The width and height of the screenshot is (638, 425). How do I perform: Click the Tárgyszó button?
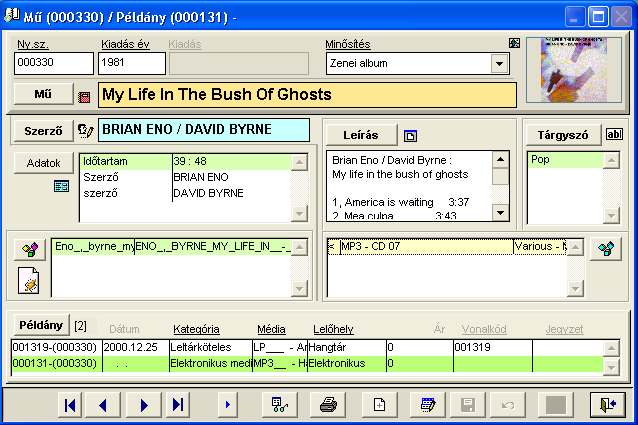pyautogui.click(x=563, y=135)
